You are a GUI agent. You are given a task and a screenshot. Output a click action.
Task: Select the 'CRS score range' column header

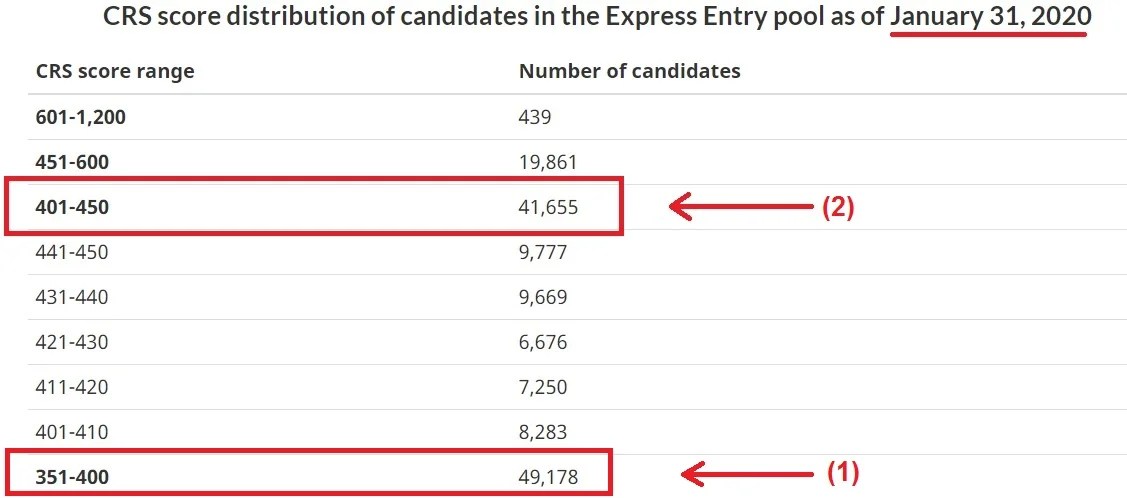point(114,71)
